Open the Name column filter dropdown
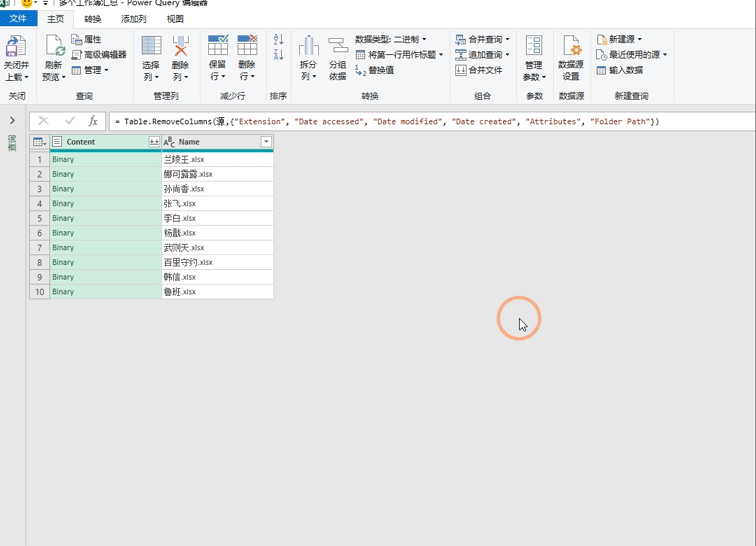The image size is (756, 546). [x=266, y=142]
